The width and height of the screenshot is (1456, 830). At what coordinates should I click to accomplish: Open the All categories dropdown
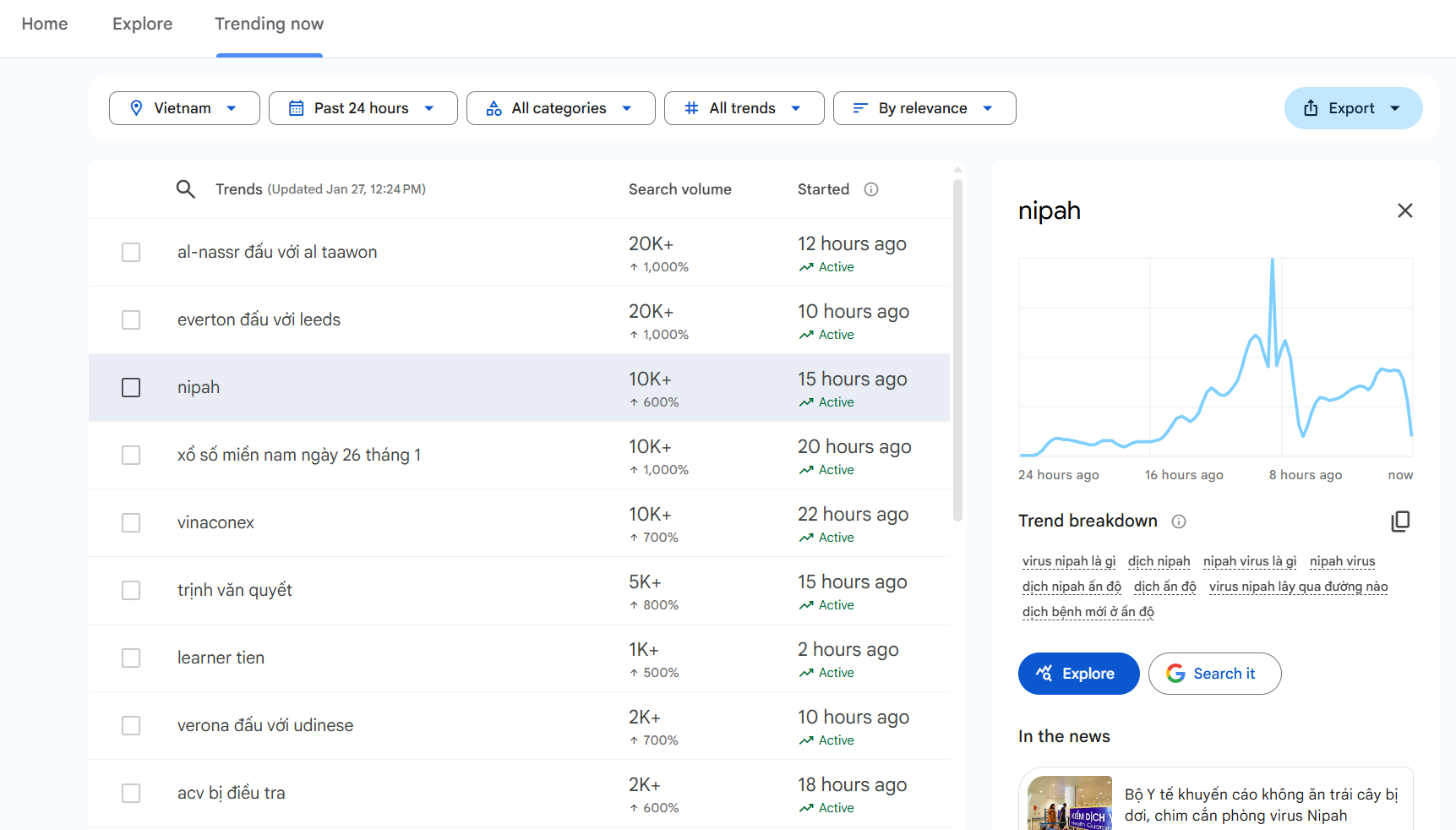[560, 108]
